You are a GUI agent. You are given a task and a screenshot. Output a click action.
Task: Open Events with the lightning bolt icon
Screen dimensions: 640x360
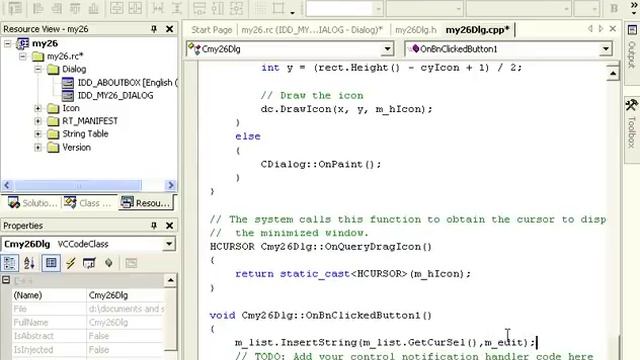(x=71, y=263)
